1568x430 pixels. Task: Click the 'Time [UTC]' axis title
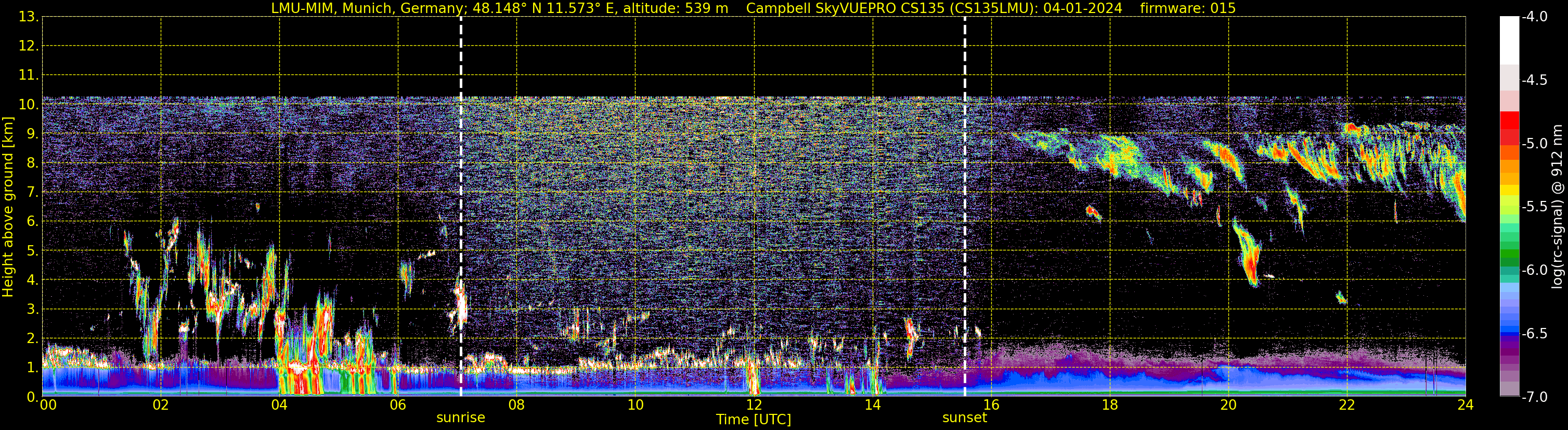pos(754,420)
